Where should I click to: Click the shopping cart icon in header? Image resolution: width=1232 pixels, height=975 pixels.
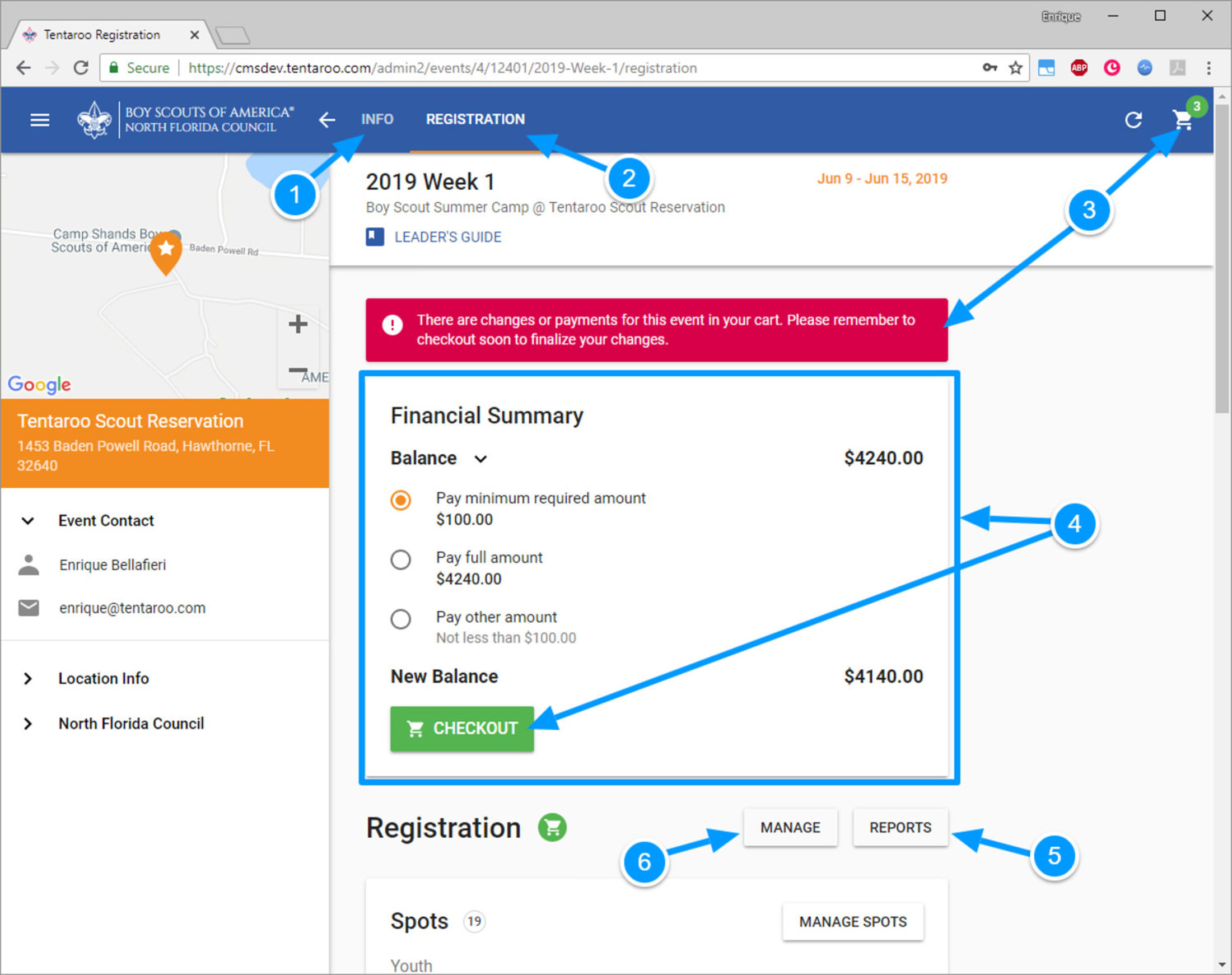tap(1182, 120)
